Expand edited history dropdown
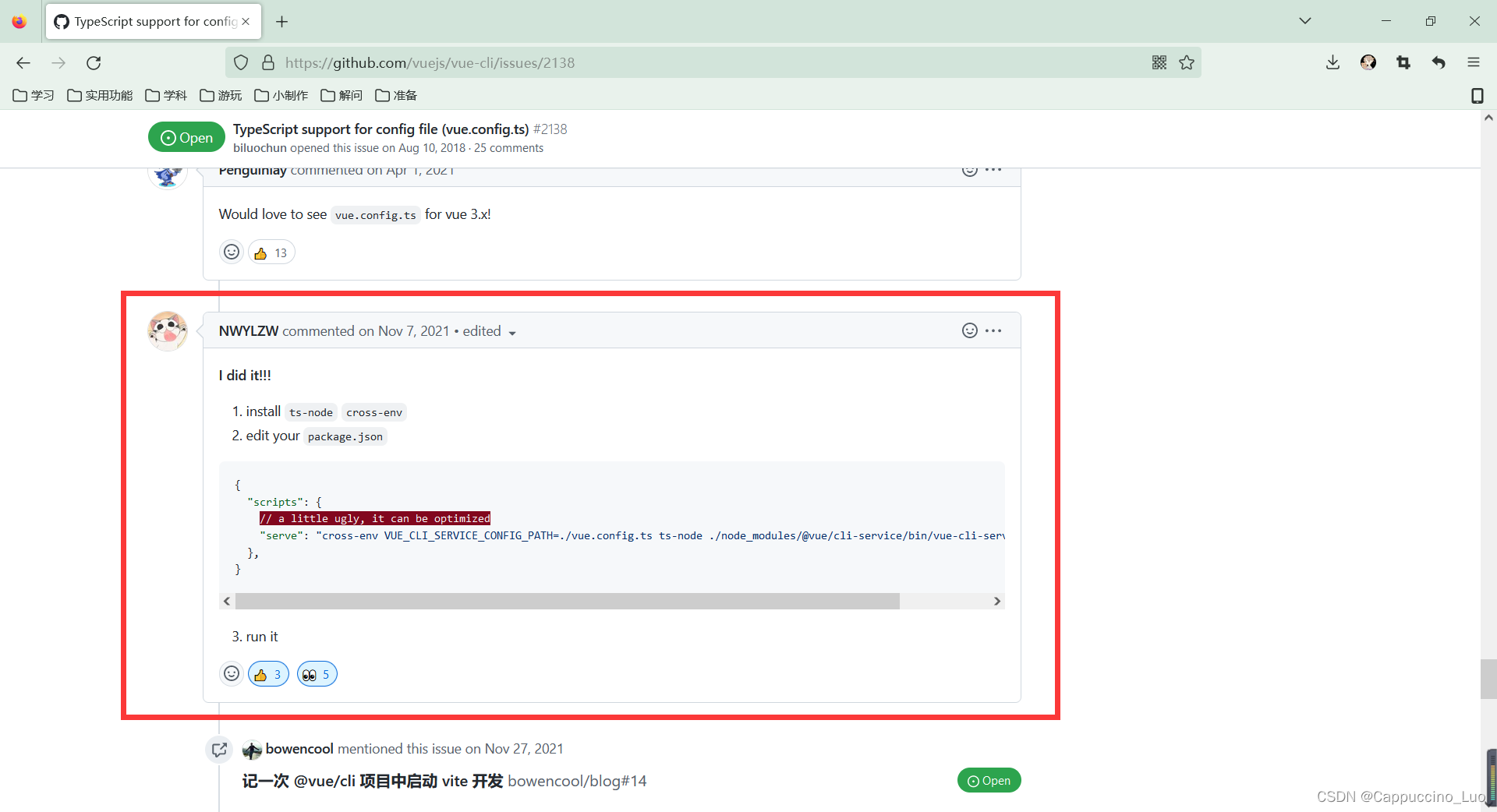The image size is (1497, 812). point(490,331)
